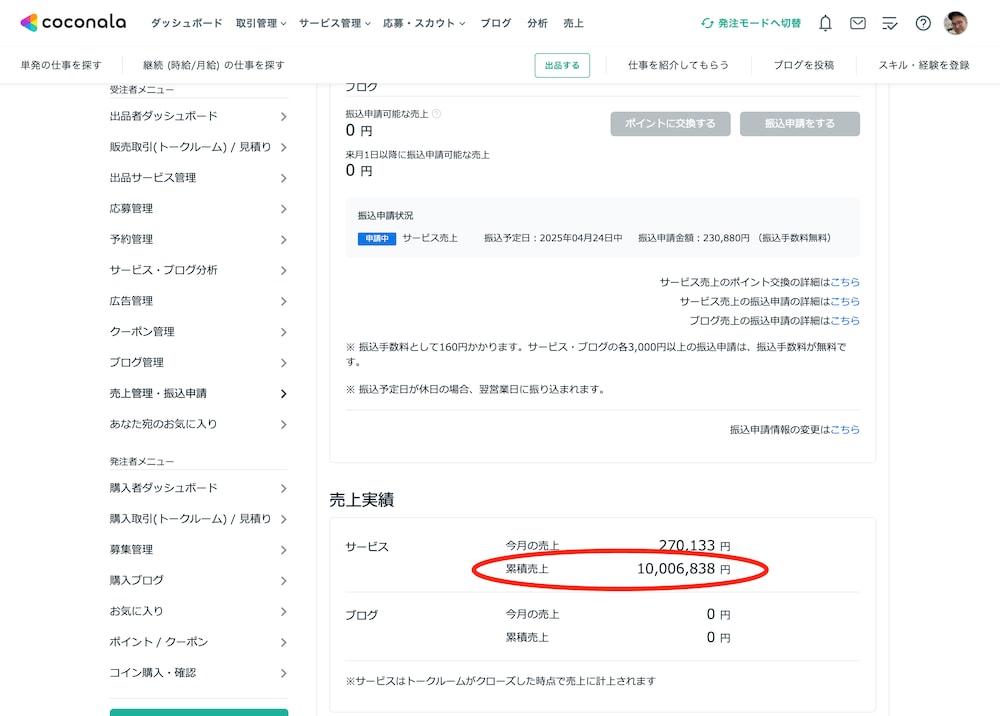Screen dimensions: 1000x716
Task: Select 単発の仕事を探す
Action: pos(61,64)
